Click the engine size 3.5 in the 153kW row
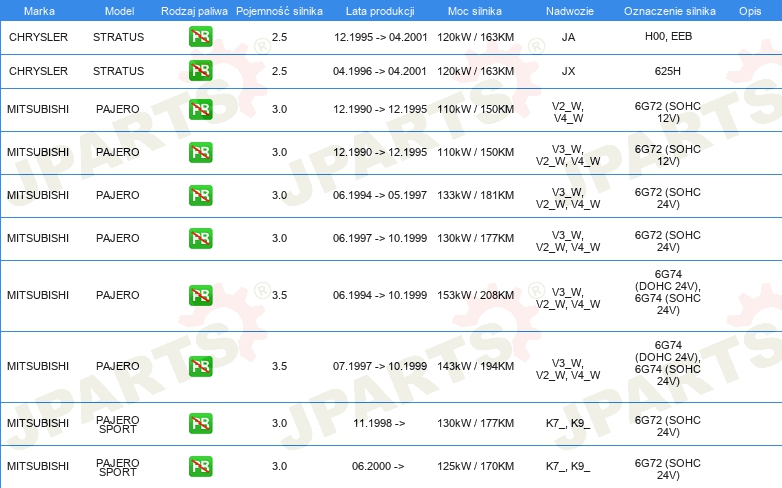The width and height of the screenshot is (782, 488). coord(279,295)
